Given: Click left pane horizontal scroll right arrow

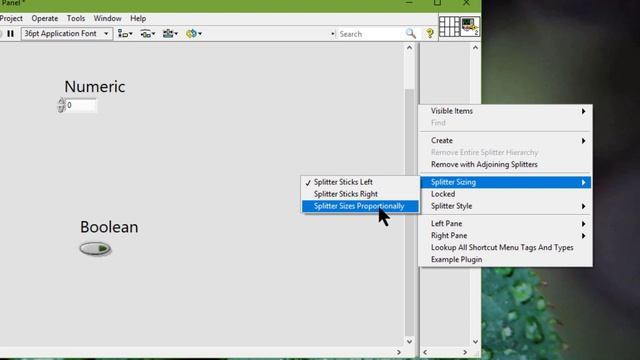Looking at the screenshot, I should tap(399, 352).
